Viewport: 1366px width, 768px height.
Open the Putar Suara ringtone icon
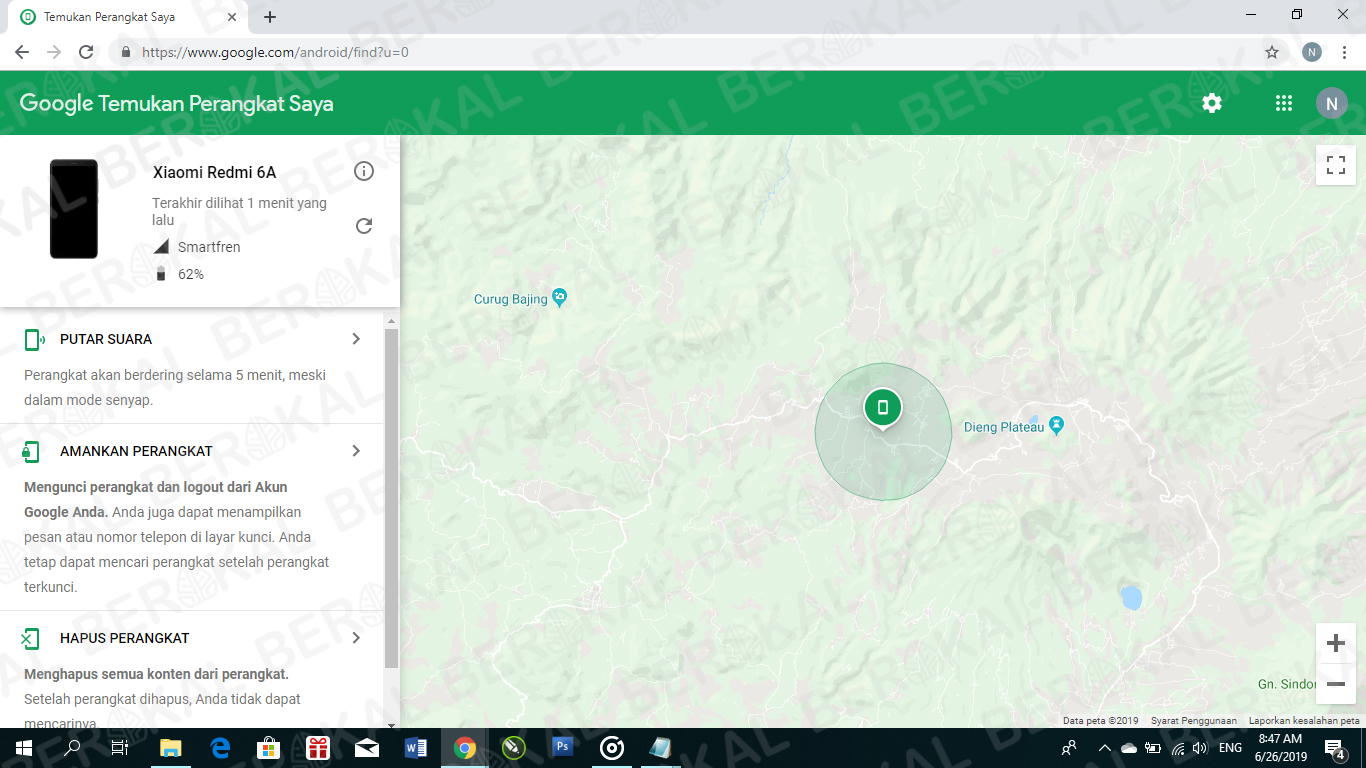point(31,338)
